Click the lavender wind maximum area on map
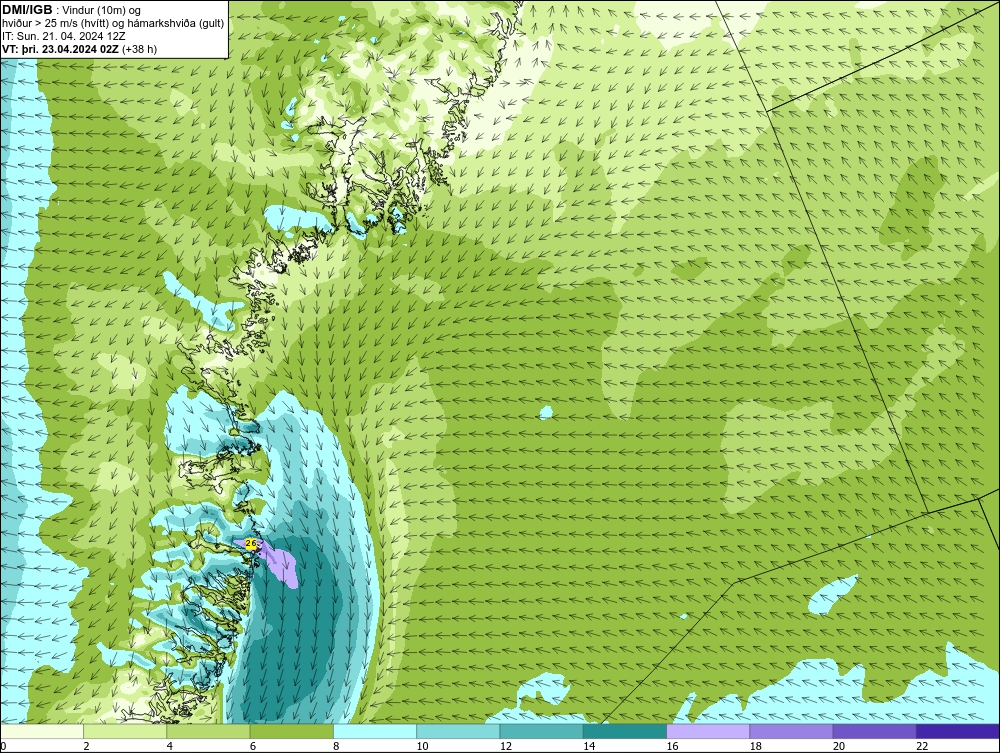This screenshot has width=1000, height=753. [x=279, y=566]
